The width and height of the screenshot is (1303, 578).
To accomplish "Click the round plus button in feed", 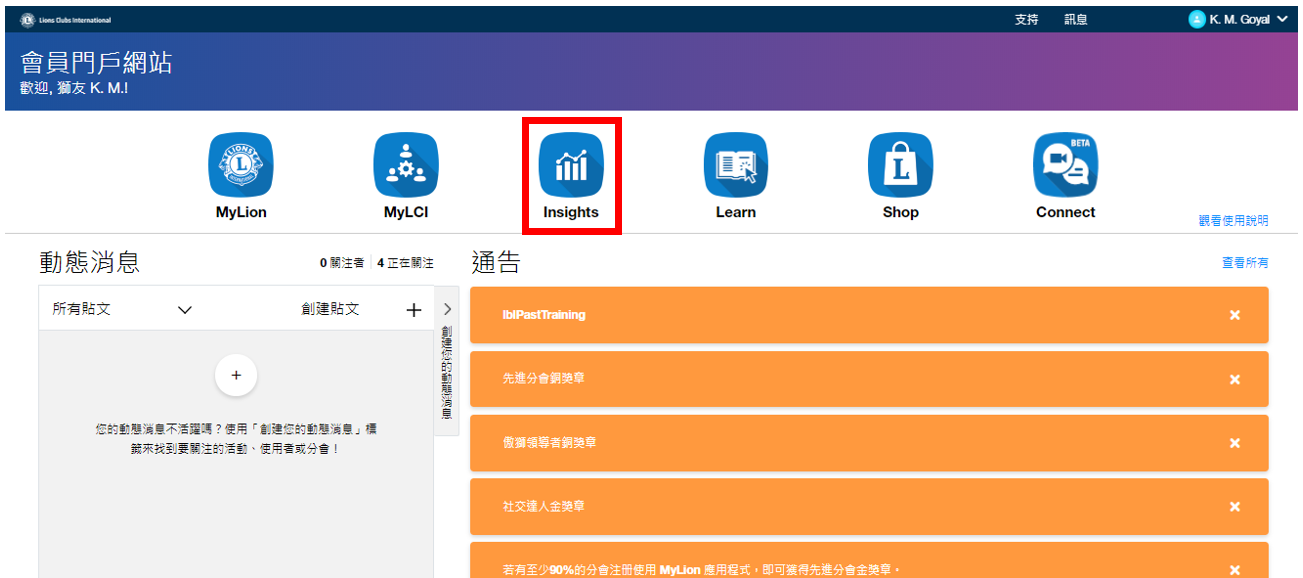I will coord(236,376).
